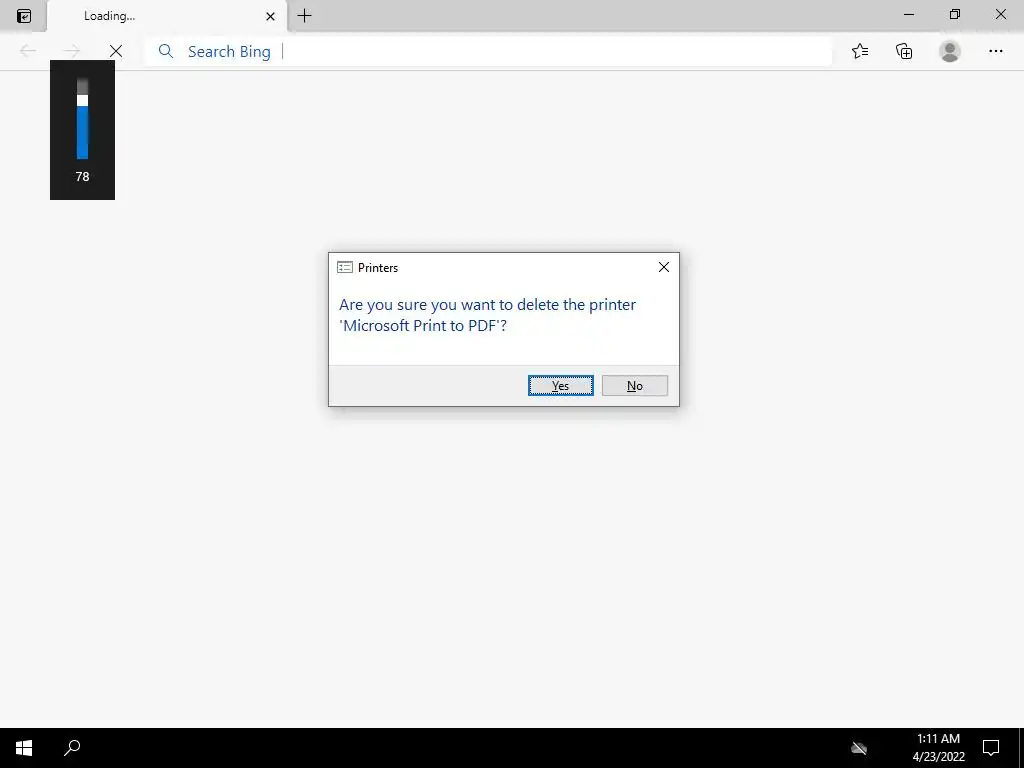Viewport: 1024px width, 768px height.
Task: Adjust the volume slider overlay
Action: [82, 119]
